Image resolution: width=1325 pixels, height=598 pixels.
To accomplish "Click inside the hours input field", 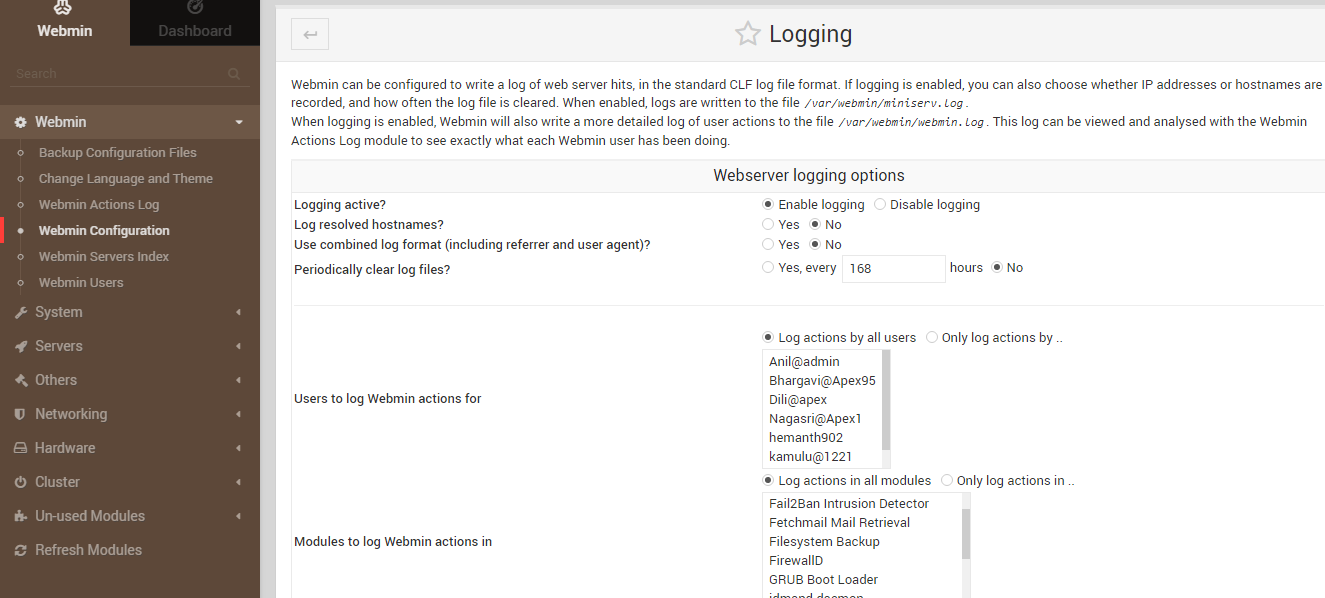I will [x=893, y=268].
